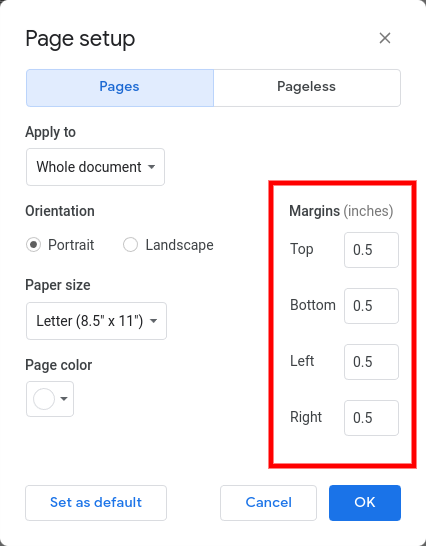Click the Right margin field
Screen dimensions: 426x546
[x=371, y=418]
